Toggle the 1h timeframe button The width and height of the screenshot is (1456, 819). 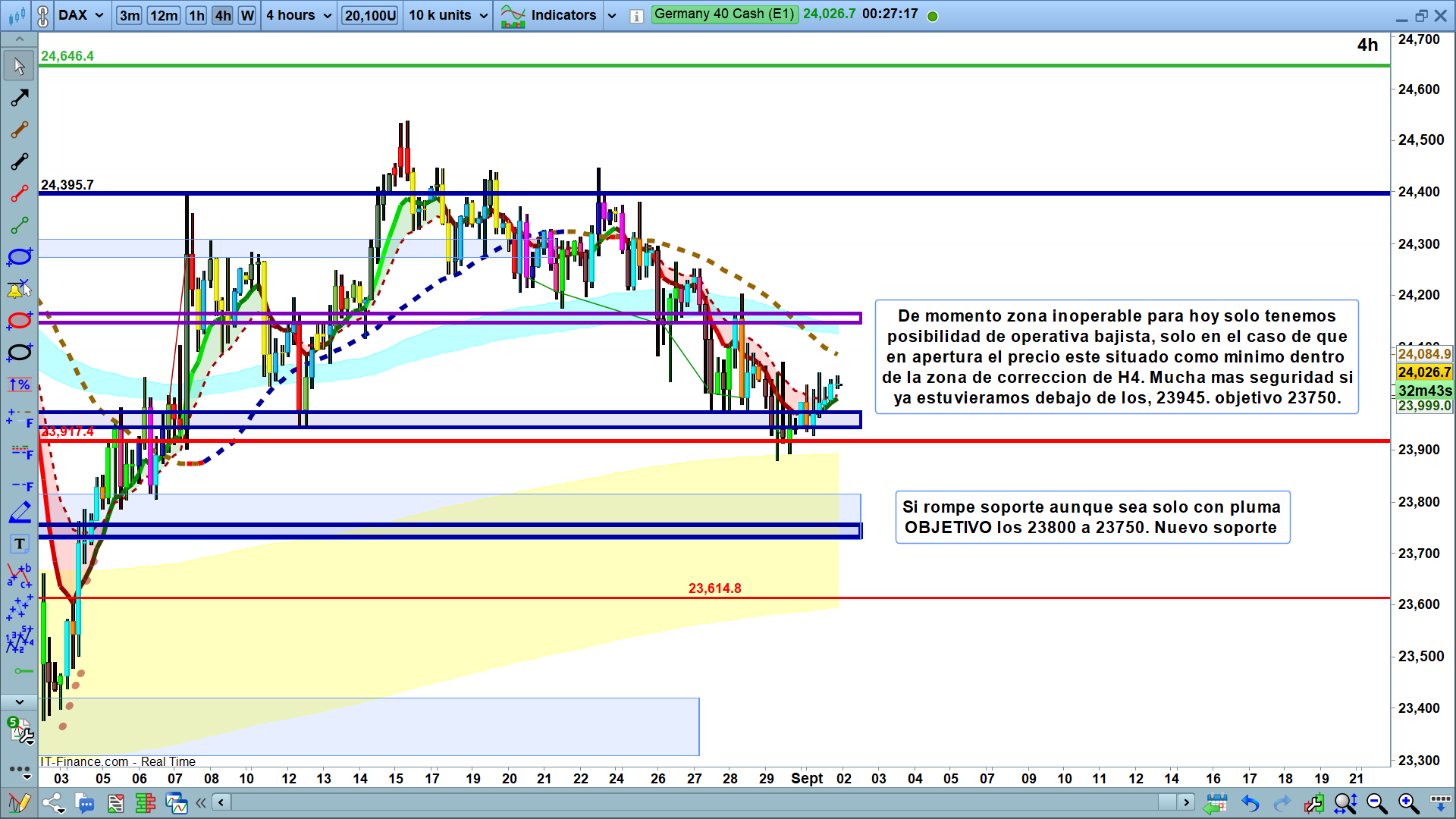pos(196,15)
